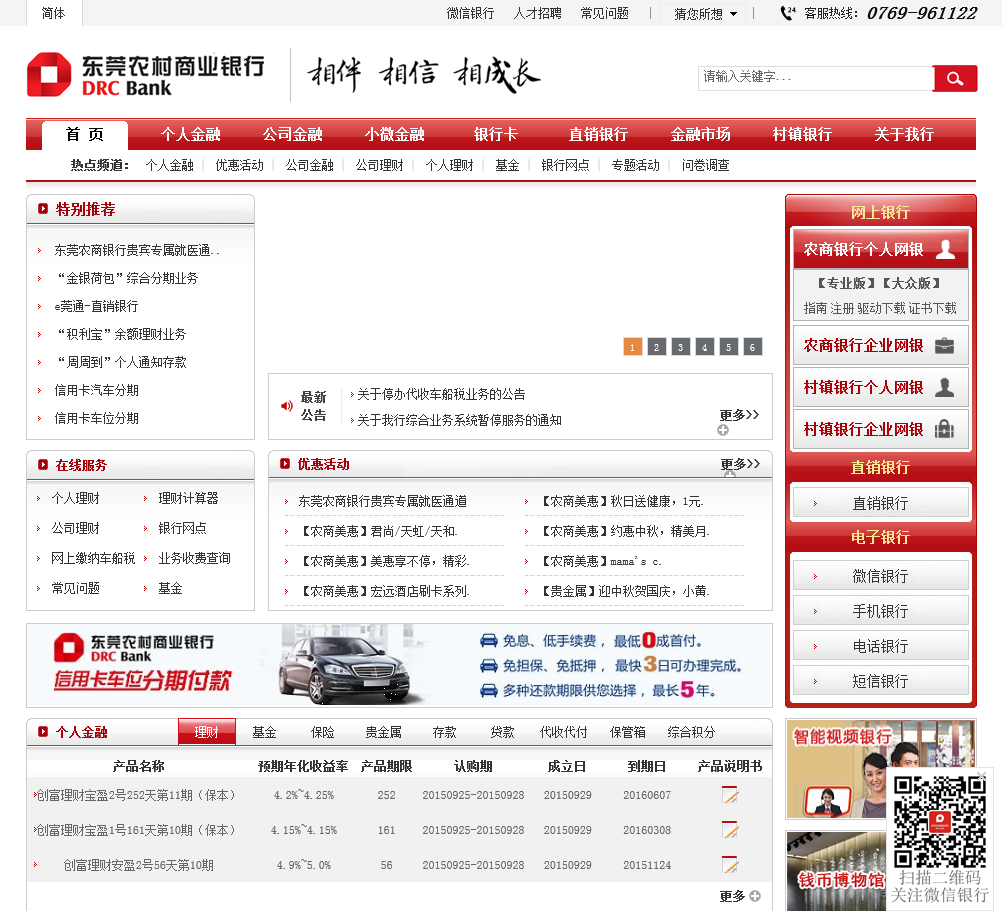Open 关于我行 main navigation menu
The image size is (1002, 911).
coord(904,135)
